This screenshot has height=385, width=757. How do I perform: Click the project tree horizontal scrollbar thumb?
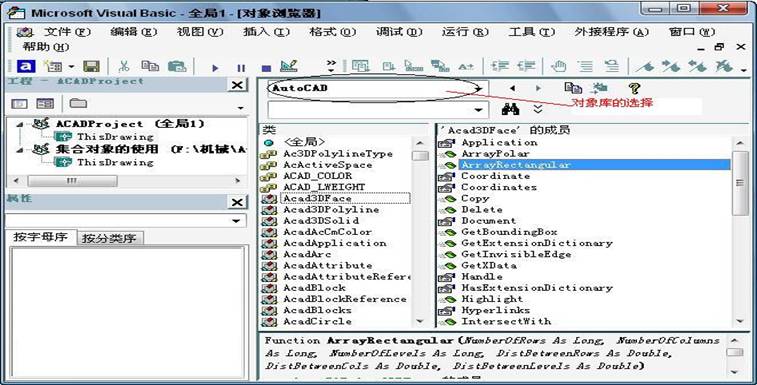[x=72, y=181]
